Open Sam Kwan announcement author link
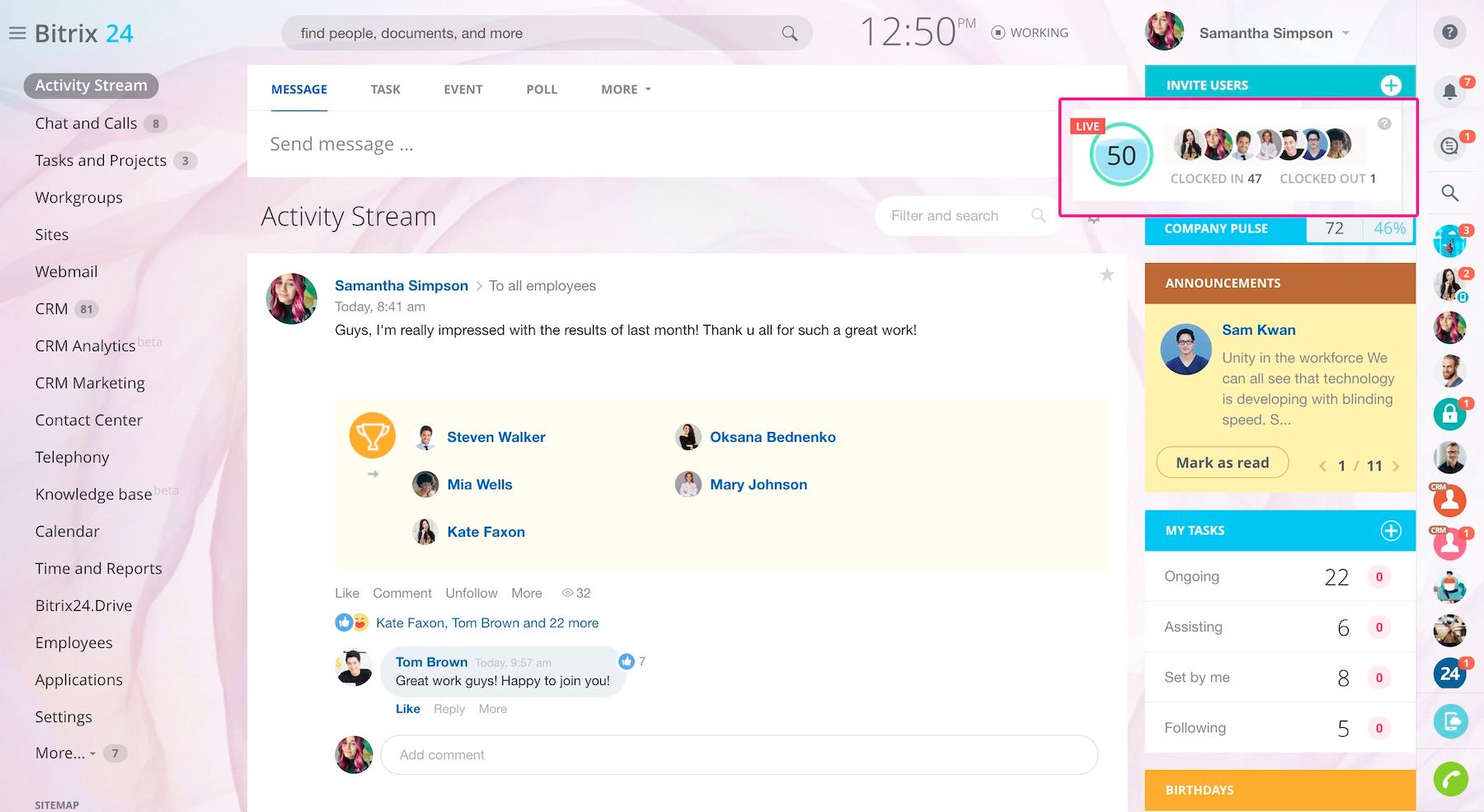 (x=1258, y=330)
